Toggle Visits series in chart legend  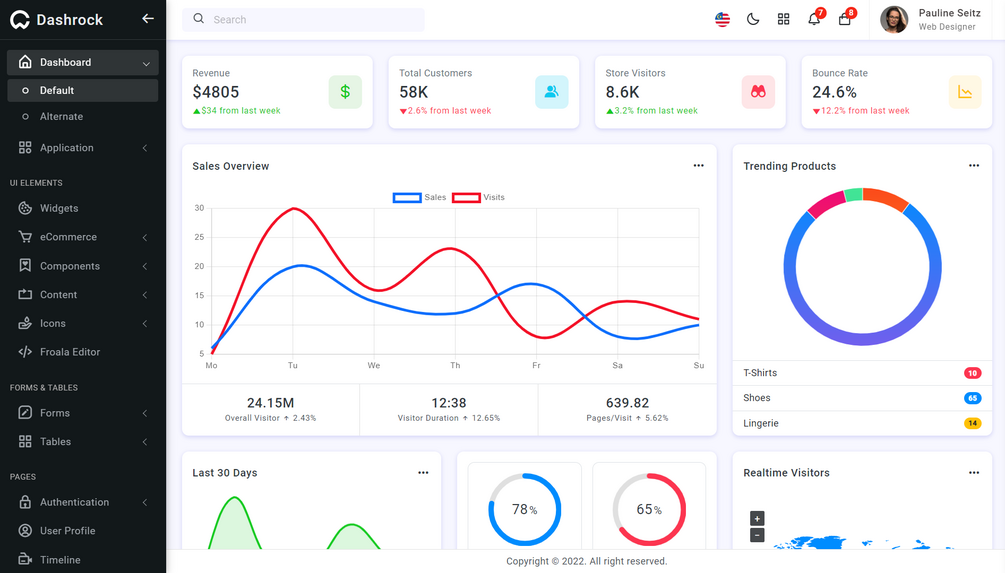pyautogui.click(x=478, y=197)
